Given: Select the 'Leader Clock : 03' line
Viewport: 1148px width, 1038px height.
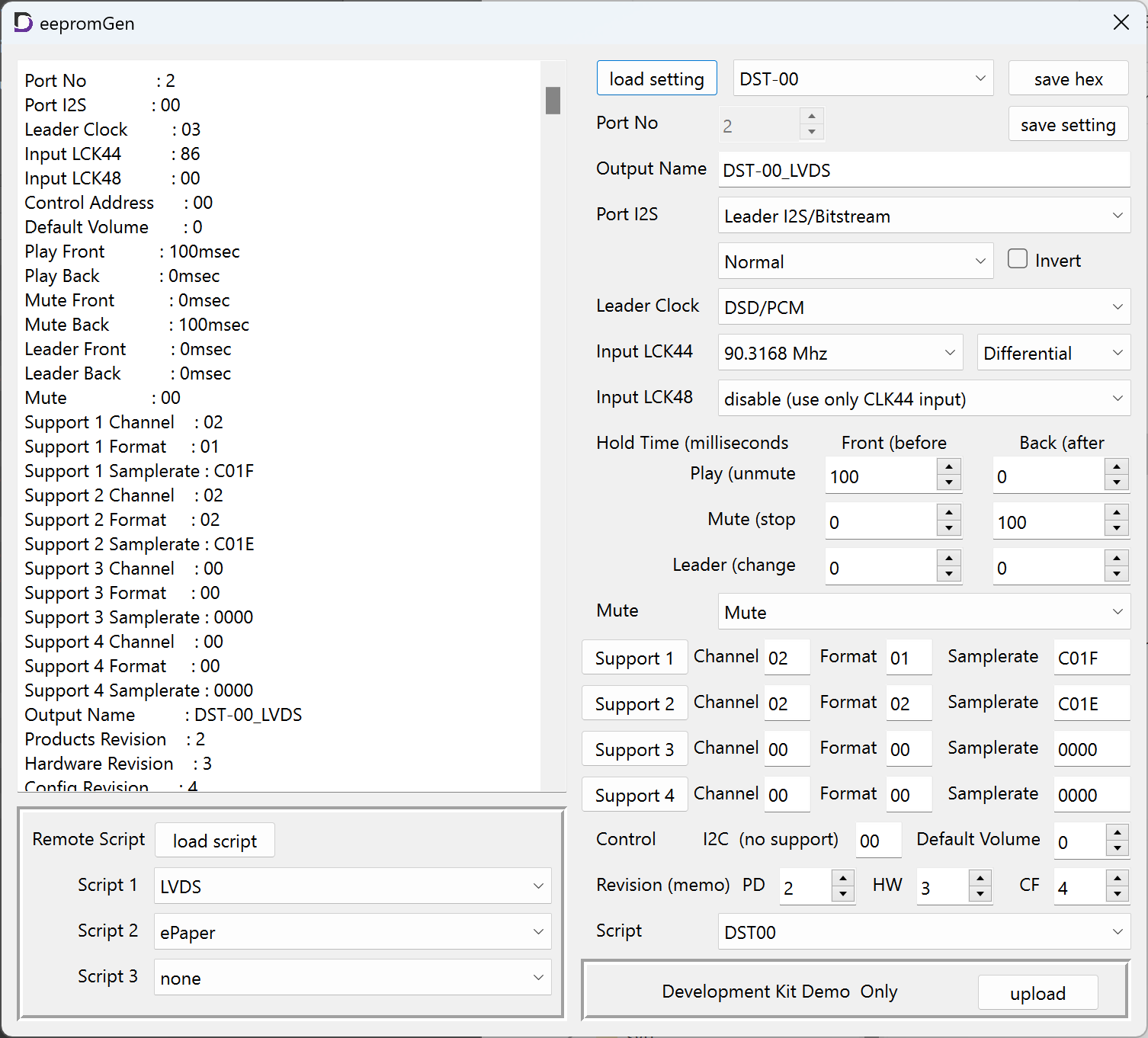Looking at the screenshot, I should [x=113, y=130].
